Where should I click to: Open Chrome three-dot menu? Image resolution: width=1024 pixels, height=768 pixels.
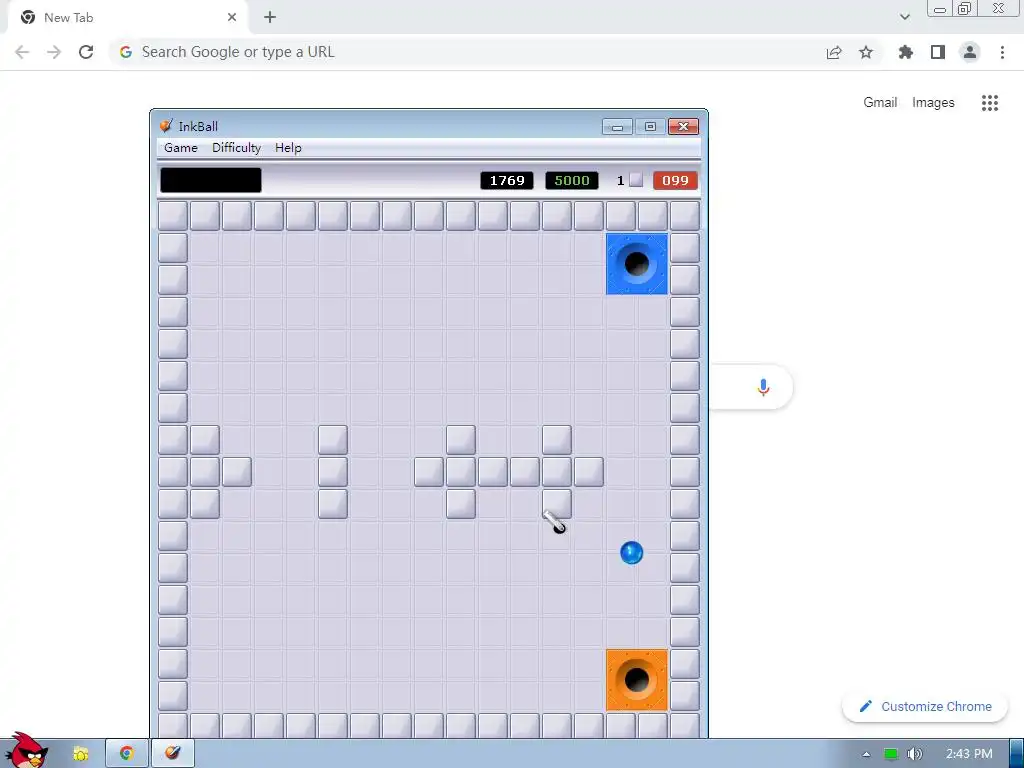click(x=1002, y=52)
